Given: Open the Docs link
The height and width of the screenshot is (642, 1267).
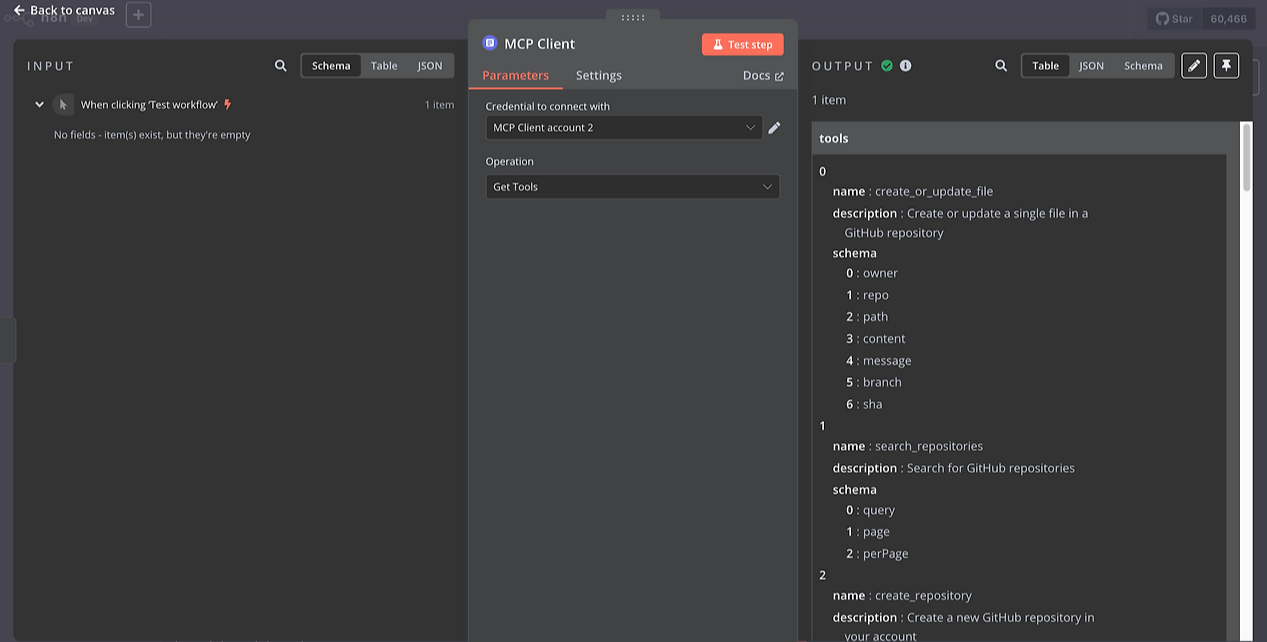Looking at the screenshot, I should 763,76.
